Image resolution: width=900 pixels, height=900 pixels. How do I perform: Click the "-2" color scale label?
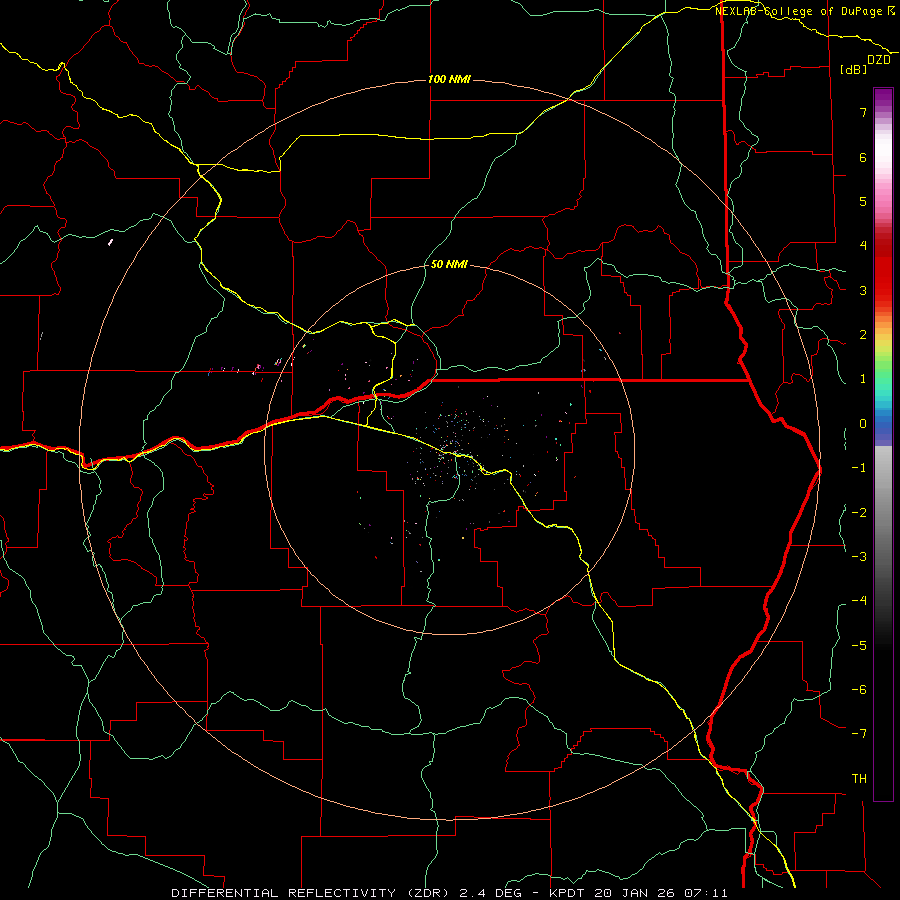pyautogui.click(x=859, y=512)
